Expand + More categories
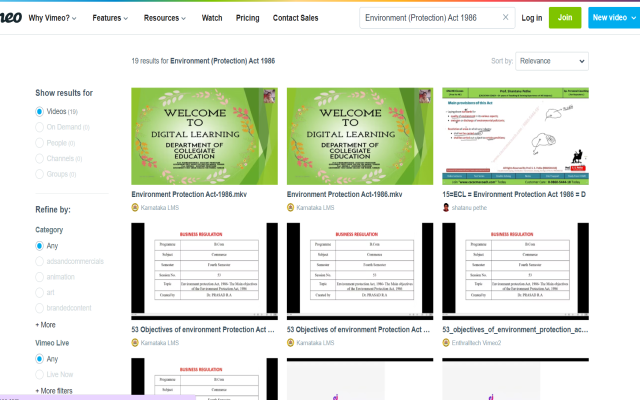This screenshot has width=640, height=400. coord(45,325)
